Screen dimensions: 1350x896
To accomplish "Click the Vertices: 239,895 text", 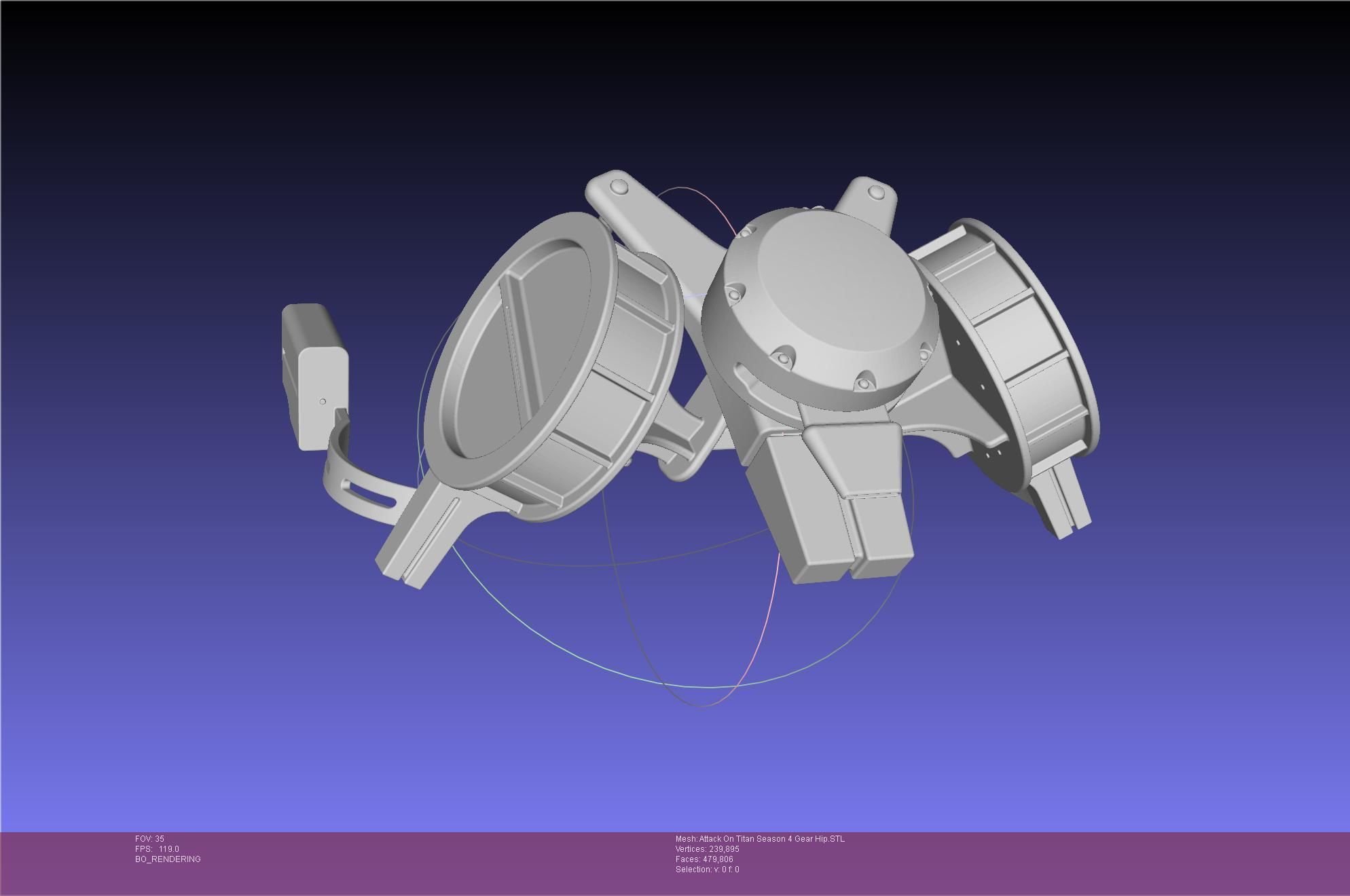I will (x=707, y=849).
